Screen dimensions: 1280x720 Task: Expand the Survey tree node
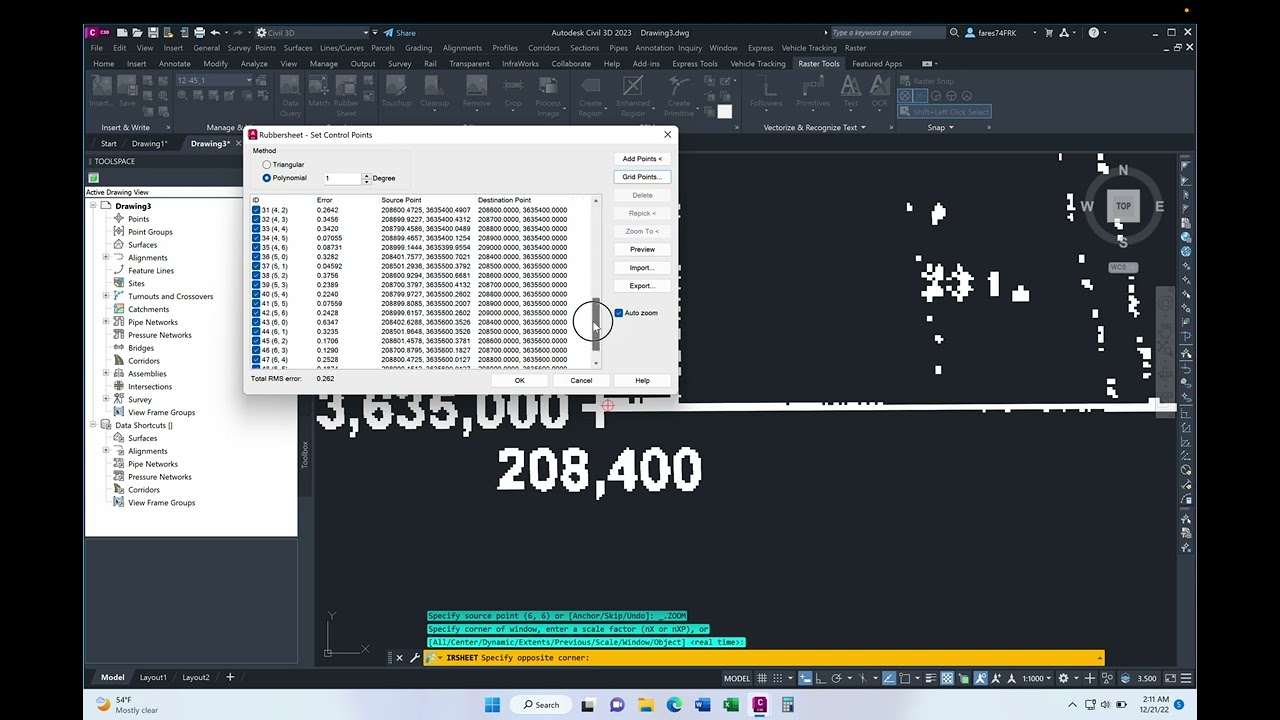point(106,399)
